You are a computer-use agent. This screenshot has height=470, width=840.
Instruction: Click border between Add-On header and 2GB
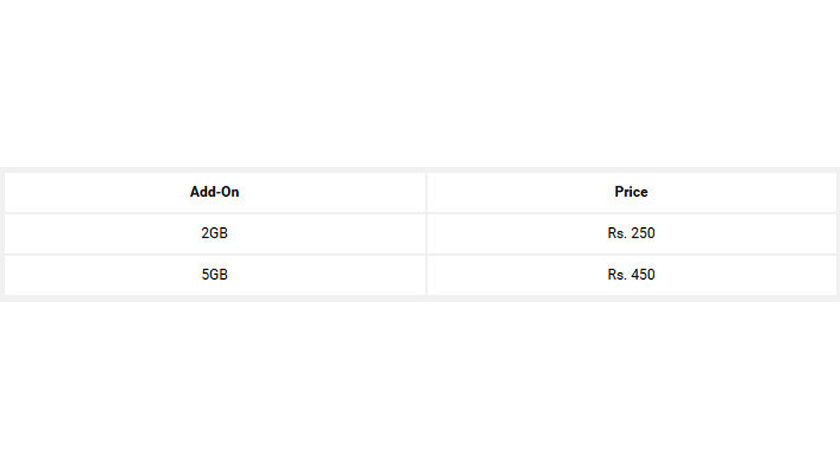[x=214, y=213]
